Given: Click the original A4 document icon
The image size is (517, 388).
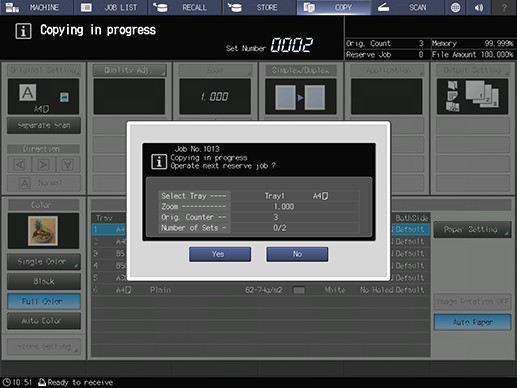Looking at the screenshot, I should pyautogui.click(x=43, y=96).
